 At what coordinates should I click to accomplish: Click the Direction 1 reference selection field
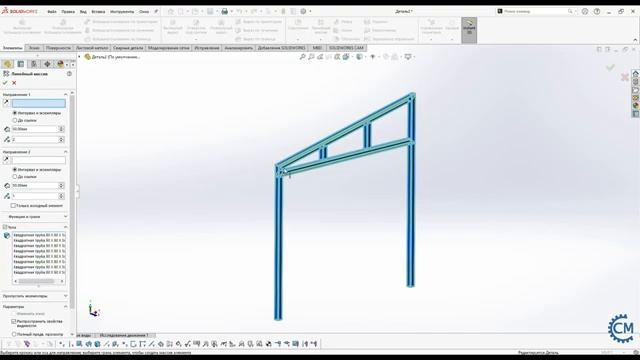38,103
